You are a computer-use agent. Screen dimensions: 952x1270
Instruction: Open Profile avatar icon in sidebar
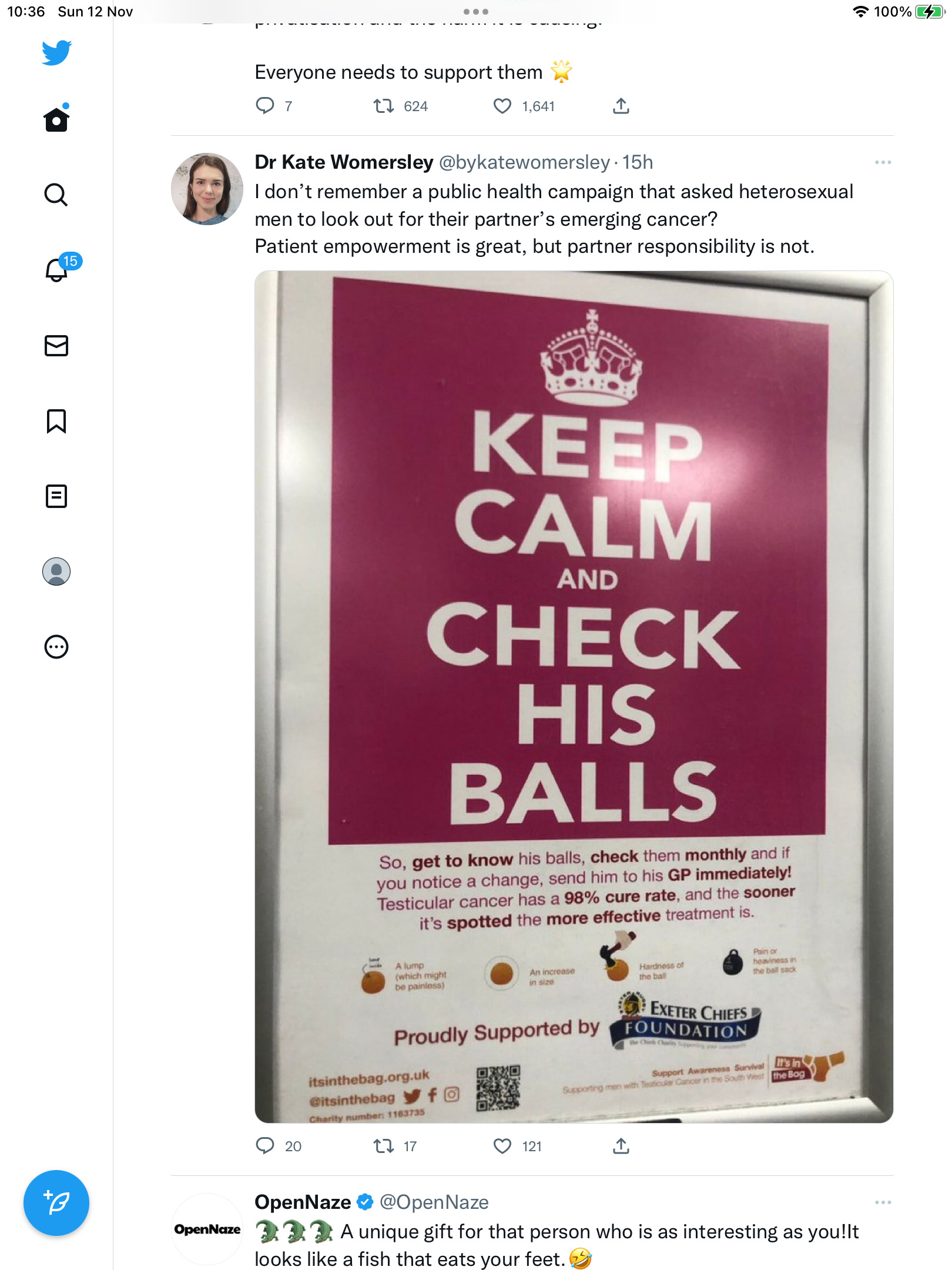(x=56, y=571)
